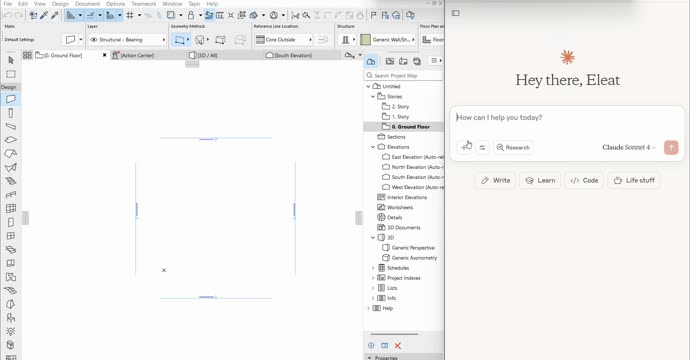Click the Undo arrow in the toolbar

pyautogui.click(x=7, y=15)
